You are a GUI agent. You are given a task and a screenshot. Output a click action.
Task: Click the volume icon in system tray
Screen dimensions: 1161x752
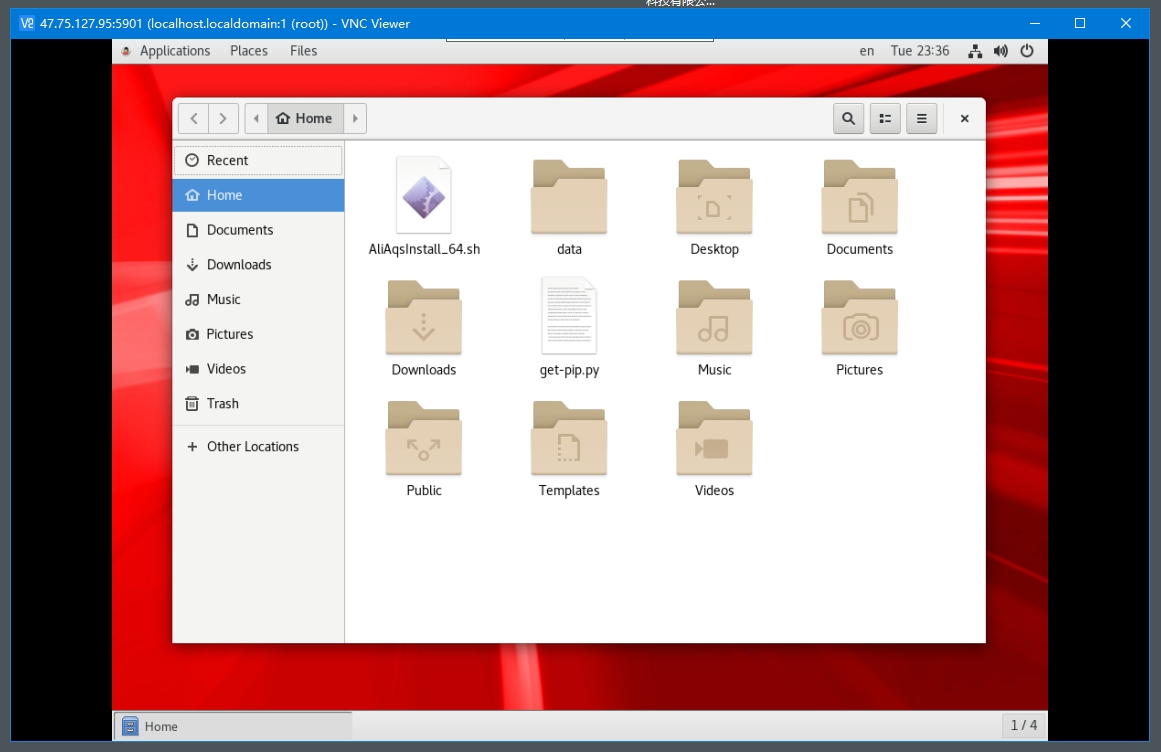pos(1001,51)
